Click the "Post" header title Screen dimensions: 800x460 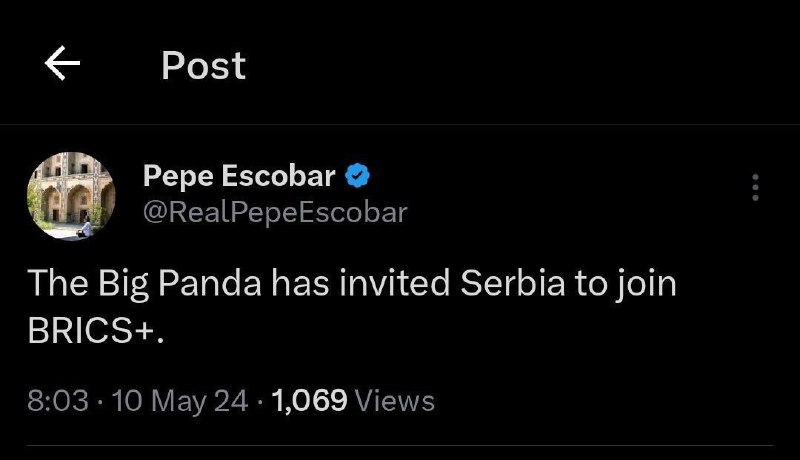pyautogui.click(x=203, y=66)
